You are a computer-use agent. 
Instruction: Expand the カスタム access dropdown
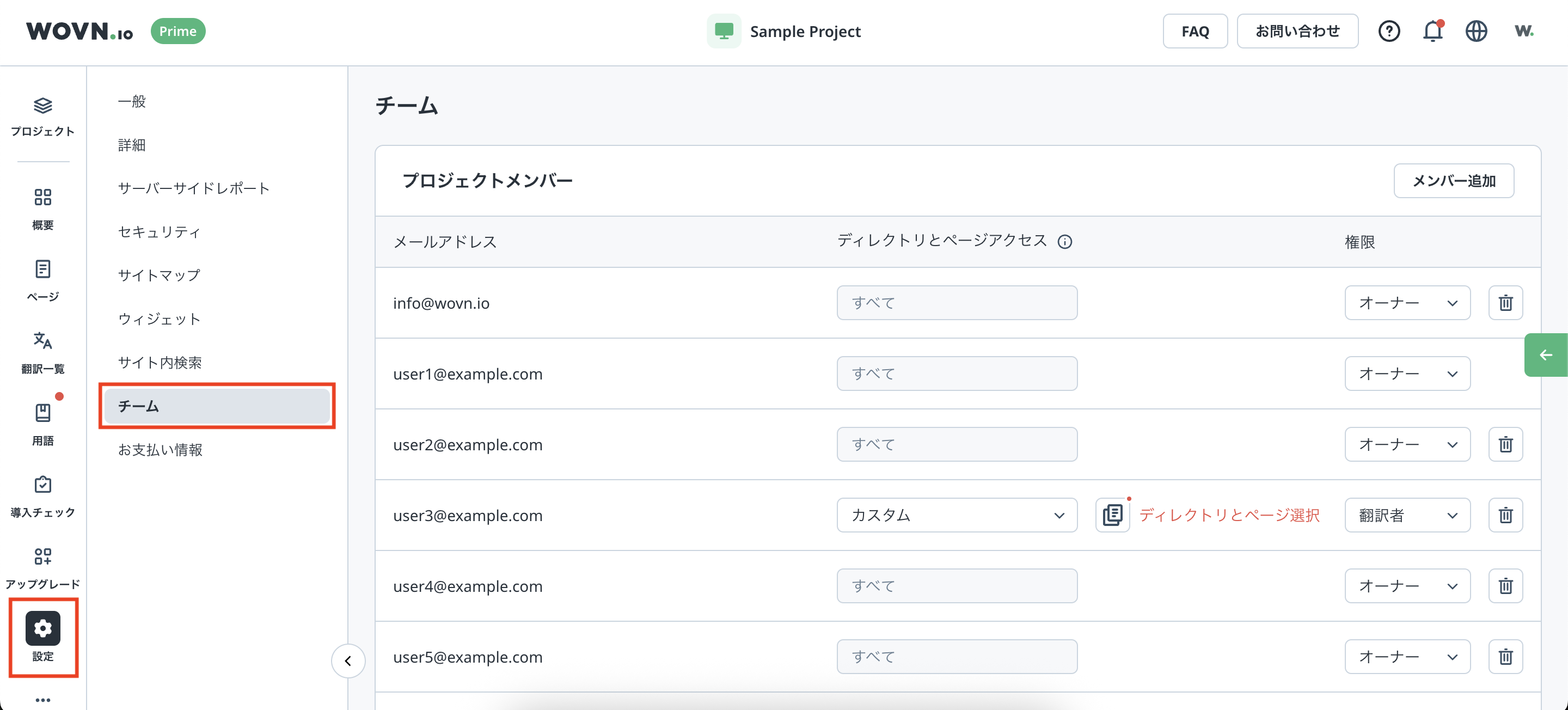pos(956,515)
